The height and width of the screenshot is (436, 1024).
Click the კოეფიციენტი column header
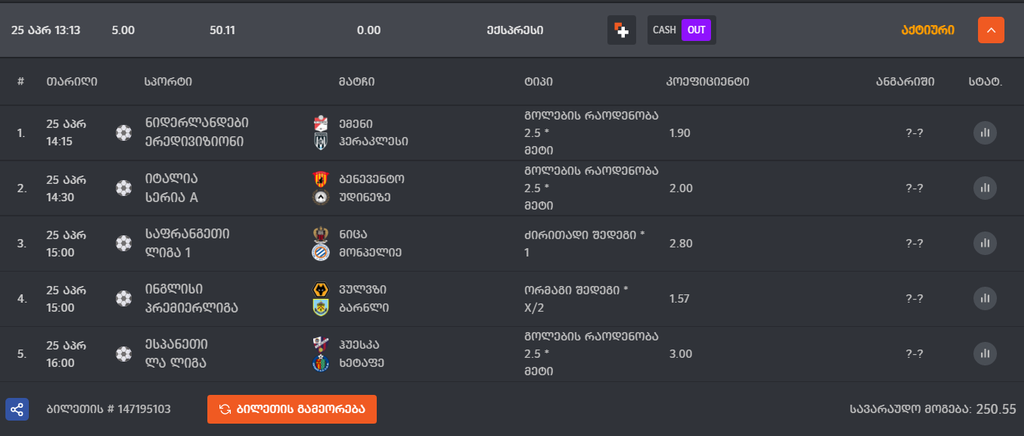pyautogui.click(x=708, y=81)
